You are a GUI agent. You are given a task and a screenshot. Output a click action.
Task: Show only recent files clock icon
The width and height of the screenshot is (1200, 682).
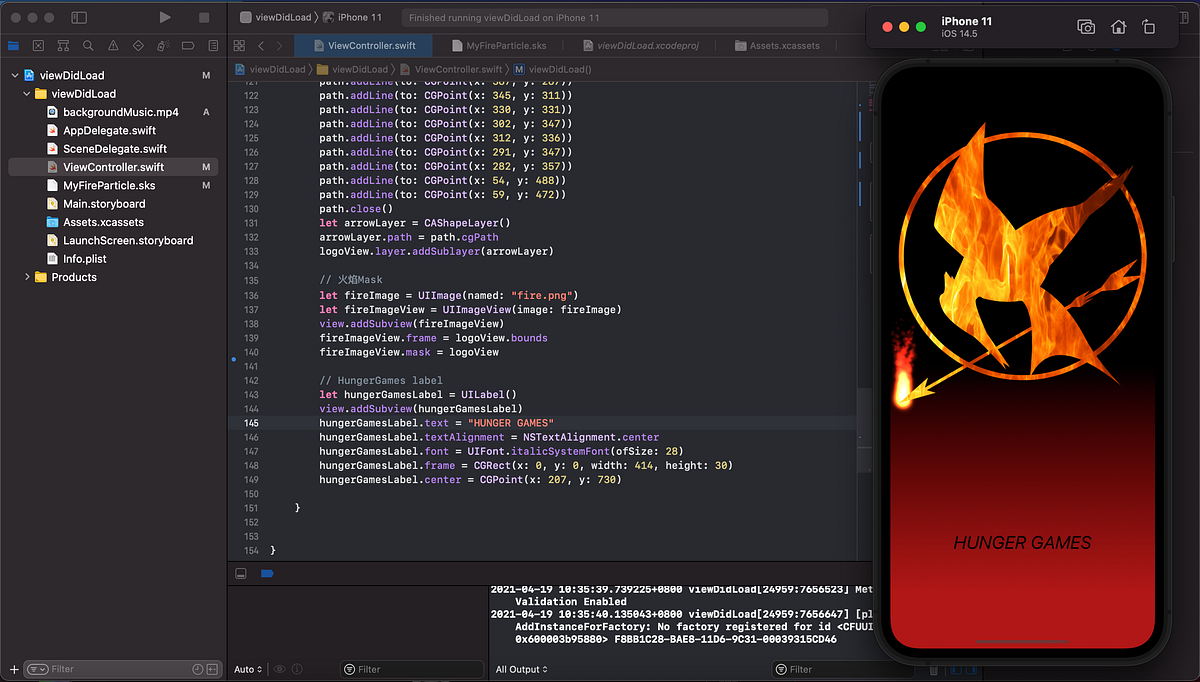197,669
